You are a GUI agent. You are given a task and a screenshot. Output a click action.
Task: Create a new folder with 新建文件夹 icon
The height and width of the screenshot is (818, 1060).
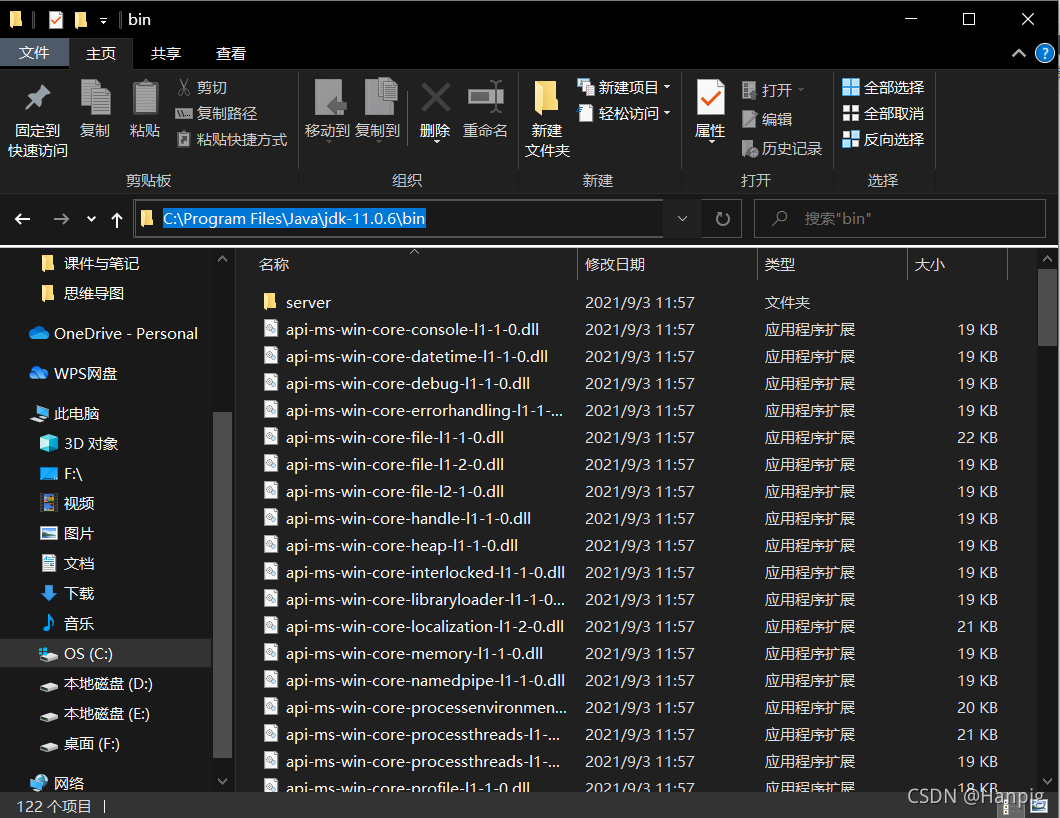coord(546,98)
